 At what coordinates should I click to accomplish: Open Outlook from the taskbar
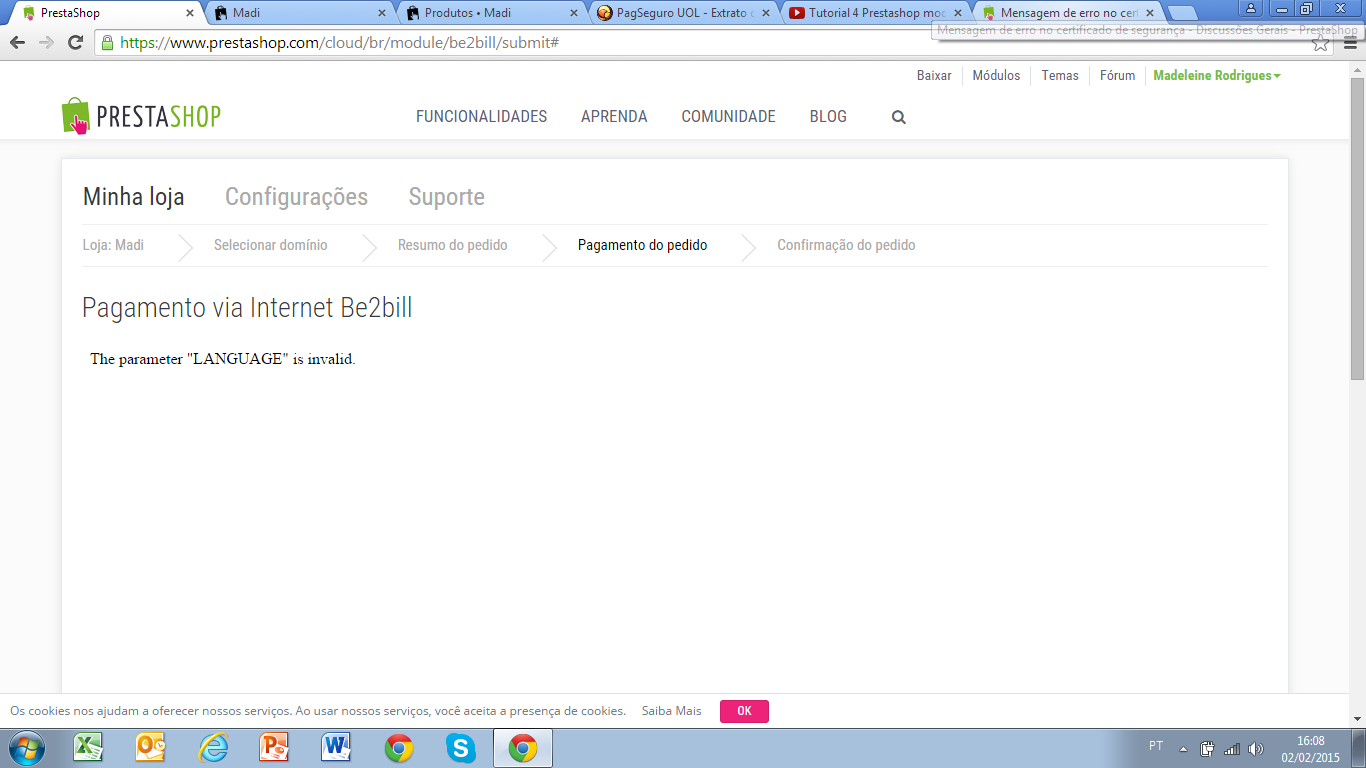click(151, 748)
